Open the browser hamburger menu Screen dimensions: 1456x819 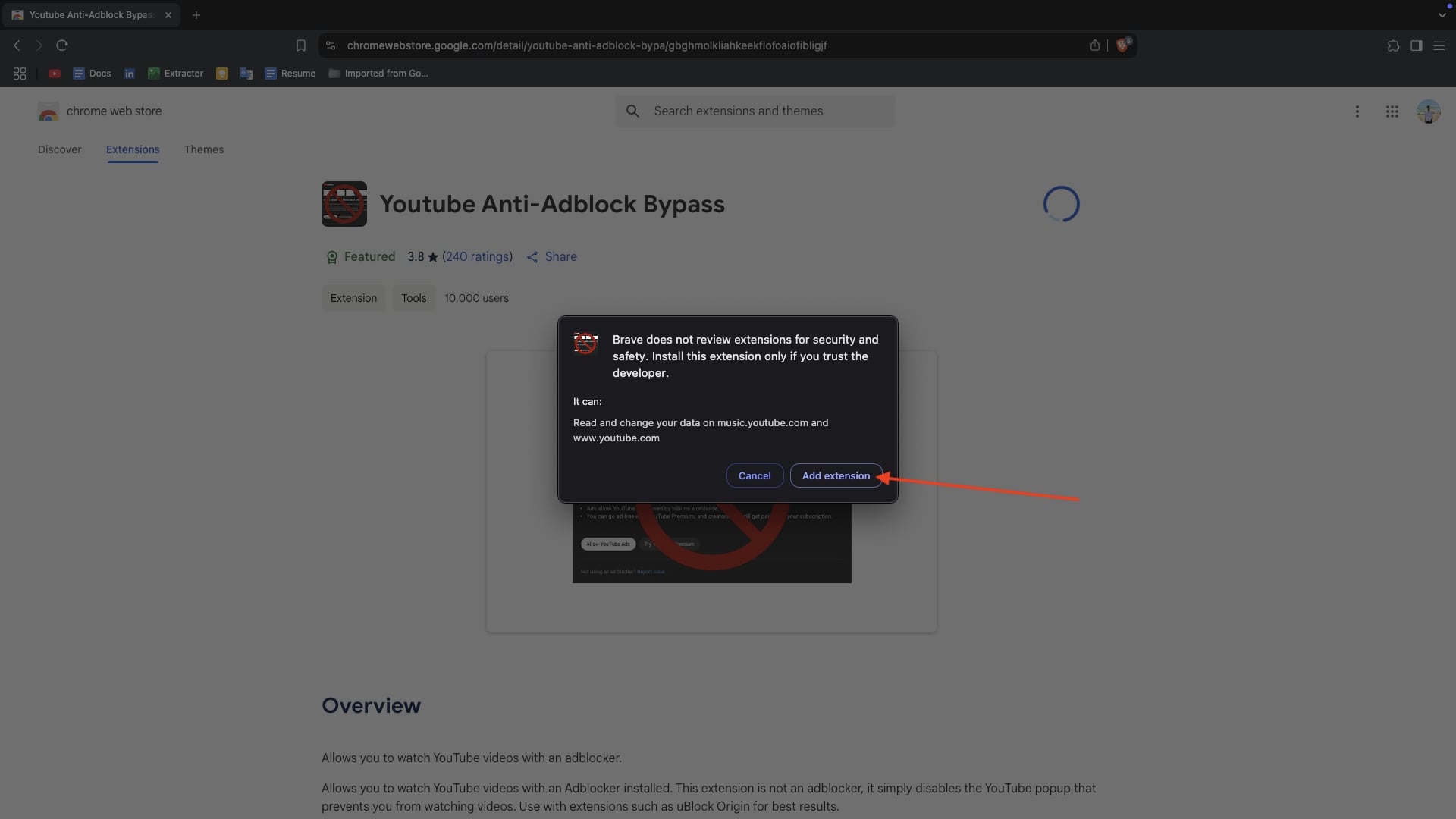click(x=1439, y=45)
